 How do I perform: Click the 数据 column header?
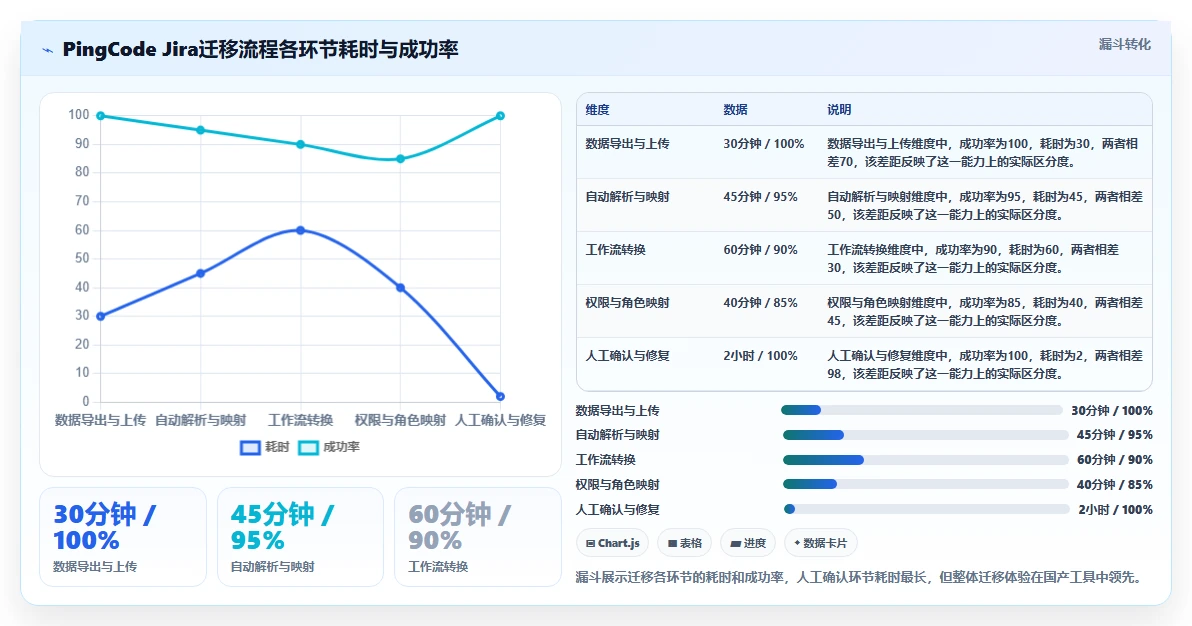(x=735, y=110)
